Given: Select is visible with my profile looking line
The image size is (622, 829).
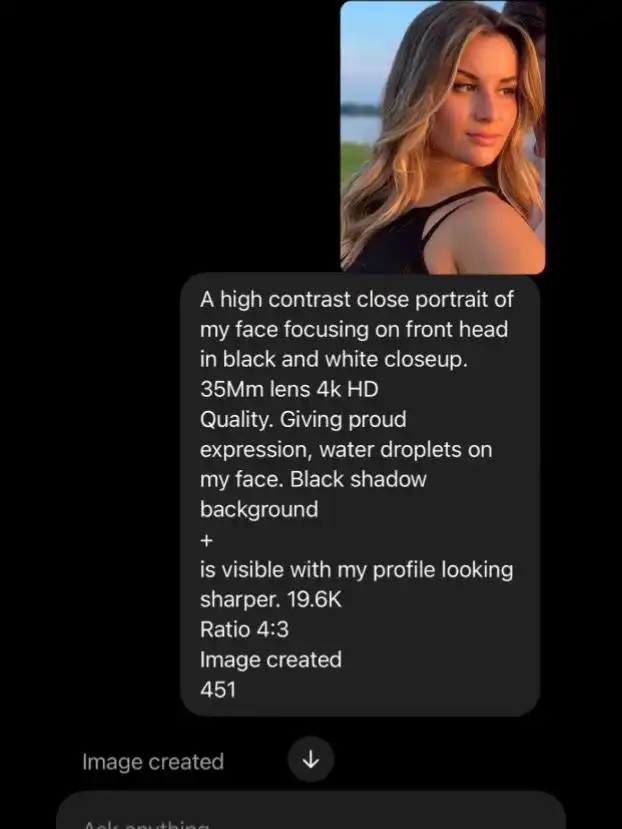Looking at the screenshot, I should click(356, 570).
